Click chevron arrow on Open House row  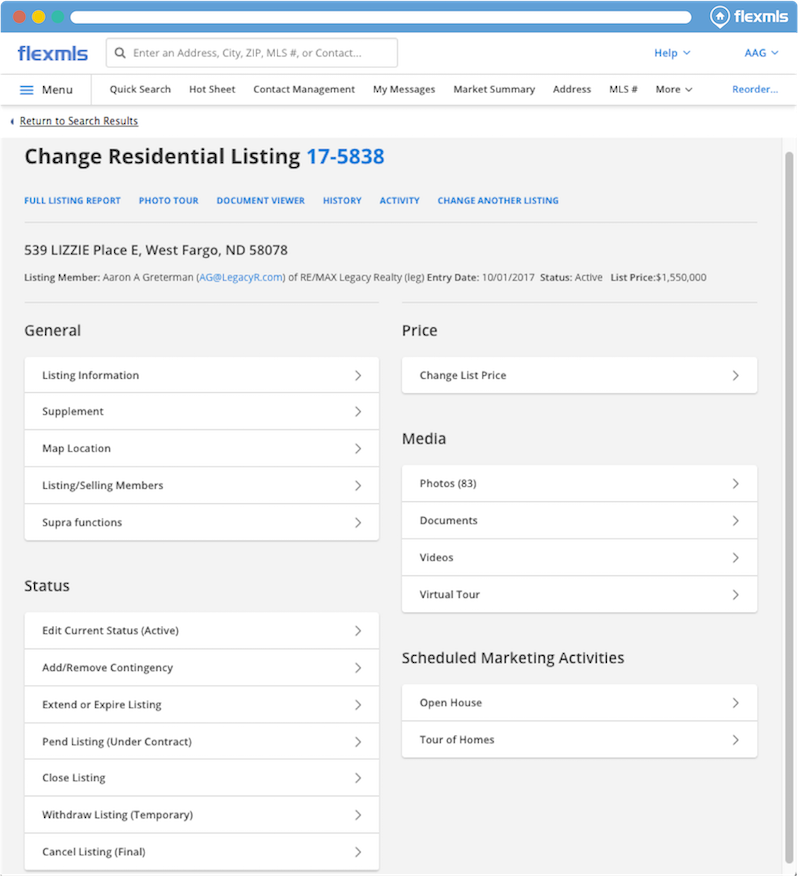click(x=735, y=703)
